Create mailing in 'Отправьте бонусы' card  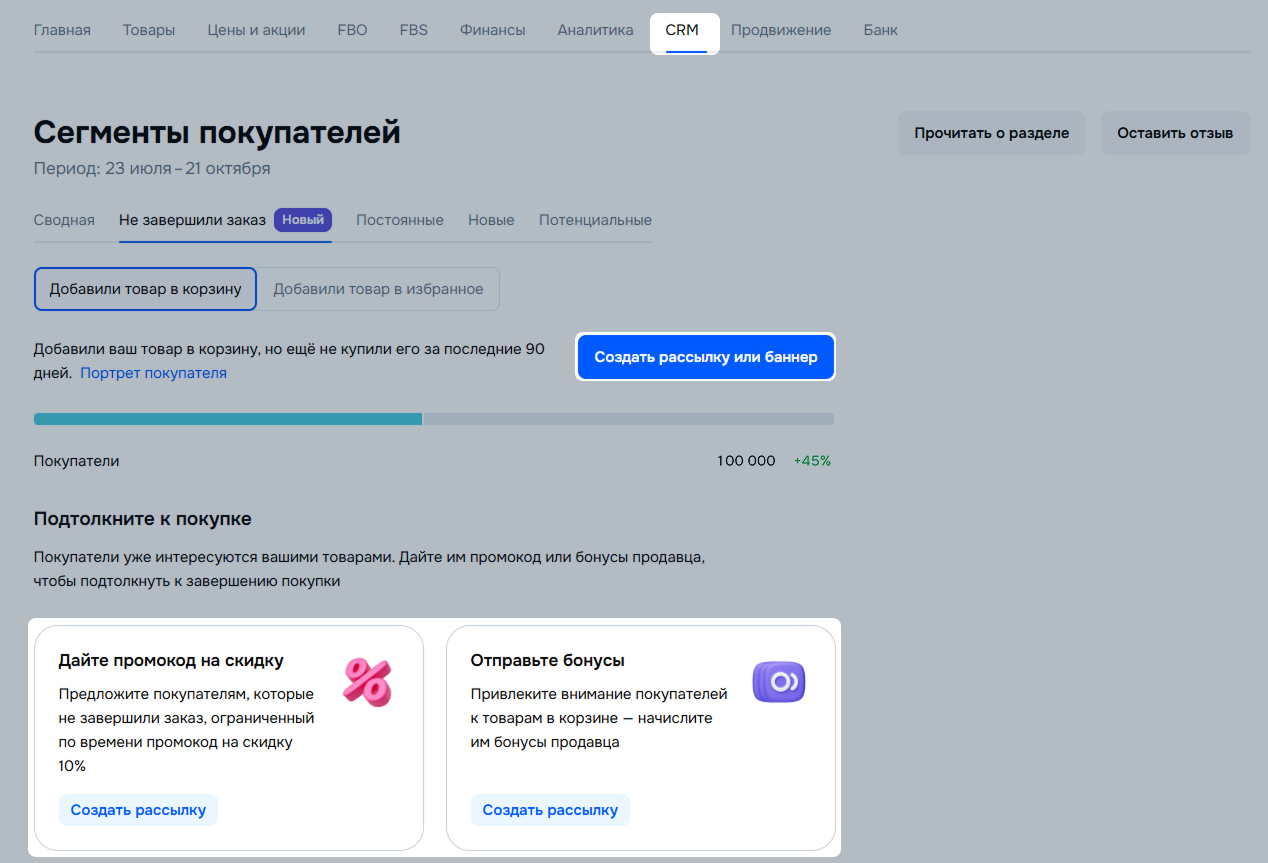point(550,810)
